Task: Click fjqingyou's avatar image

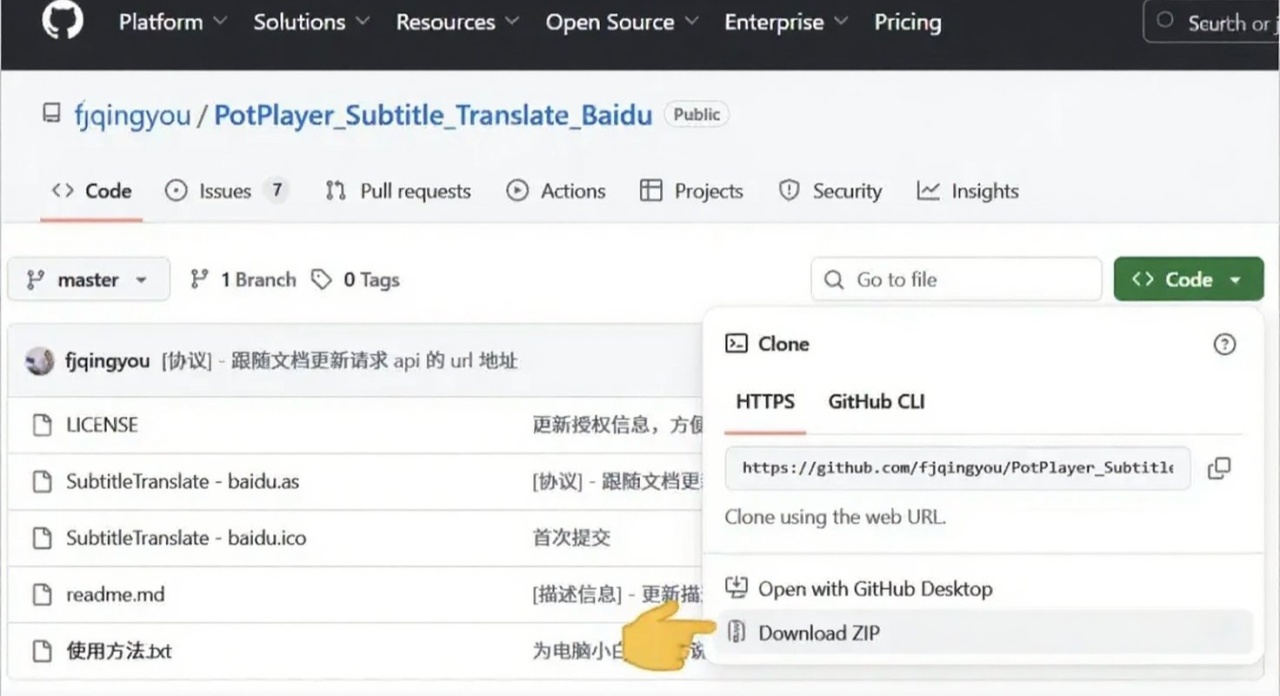Action: [x=40, y=361]
